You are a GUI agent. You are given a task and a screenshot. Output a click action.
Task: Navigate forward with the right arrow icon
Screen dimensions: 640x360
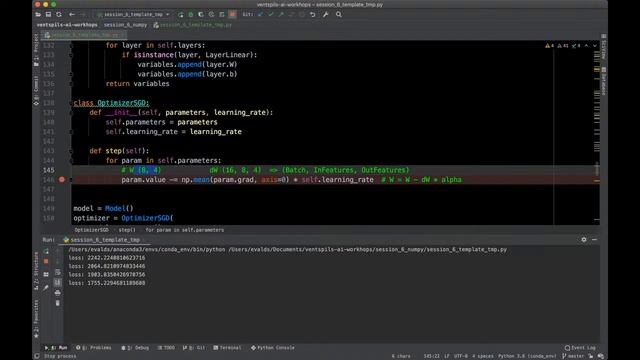(x=82, y=14)
